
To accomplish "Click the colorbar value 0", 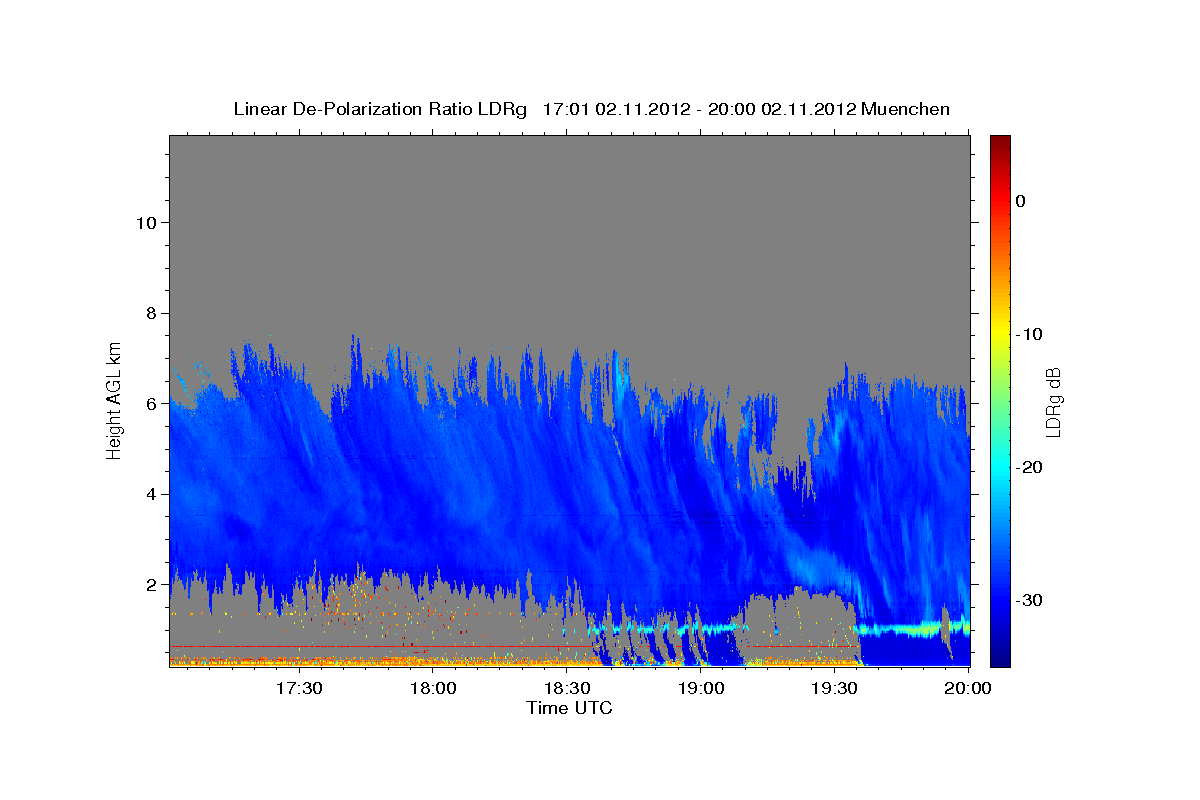I will point(1021,201).
